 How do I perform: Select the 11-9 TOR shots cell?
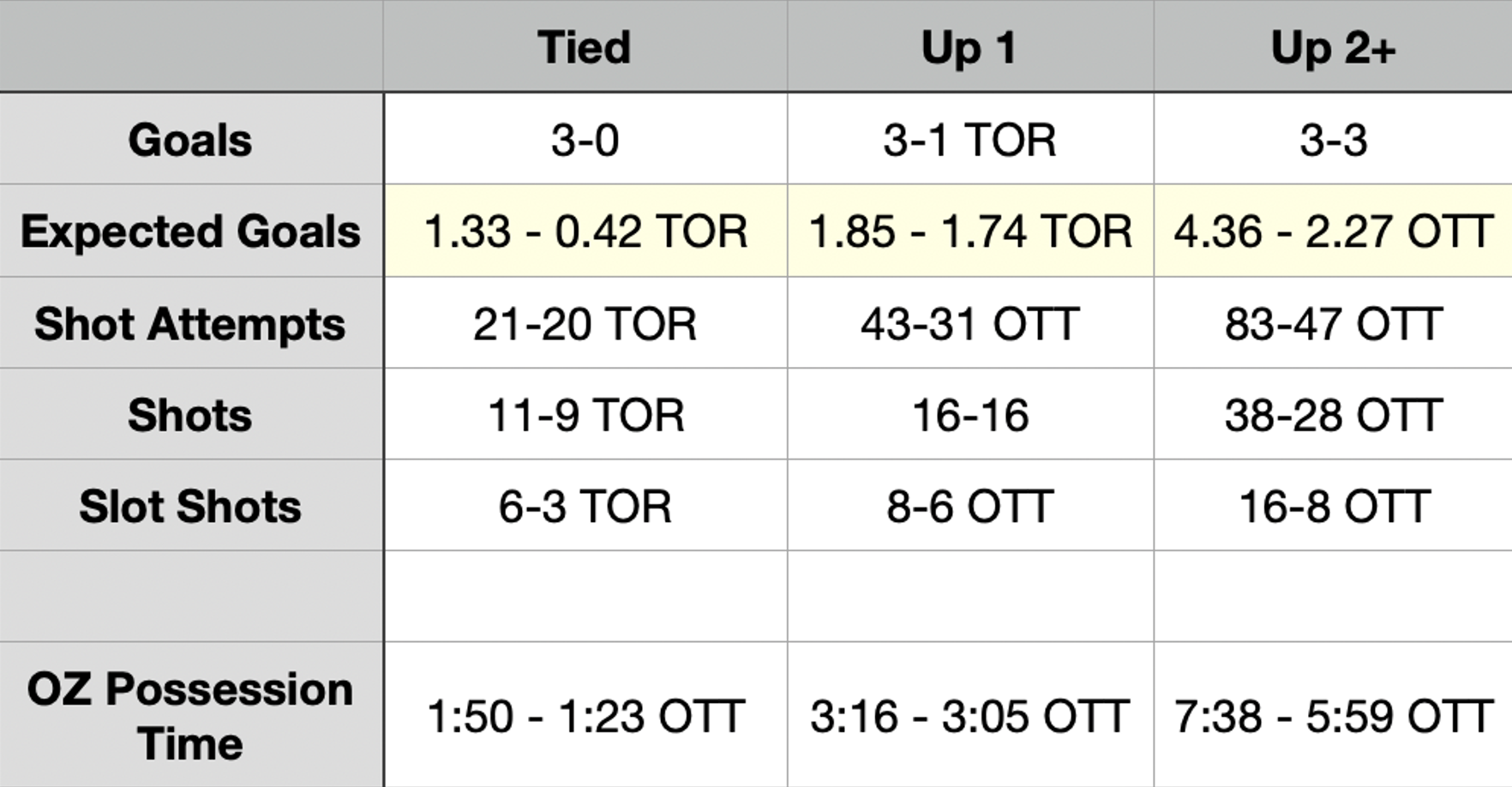pyautogui.click(x=585, y=415)
